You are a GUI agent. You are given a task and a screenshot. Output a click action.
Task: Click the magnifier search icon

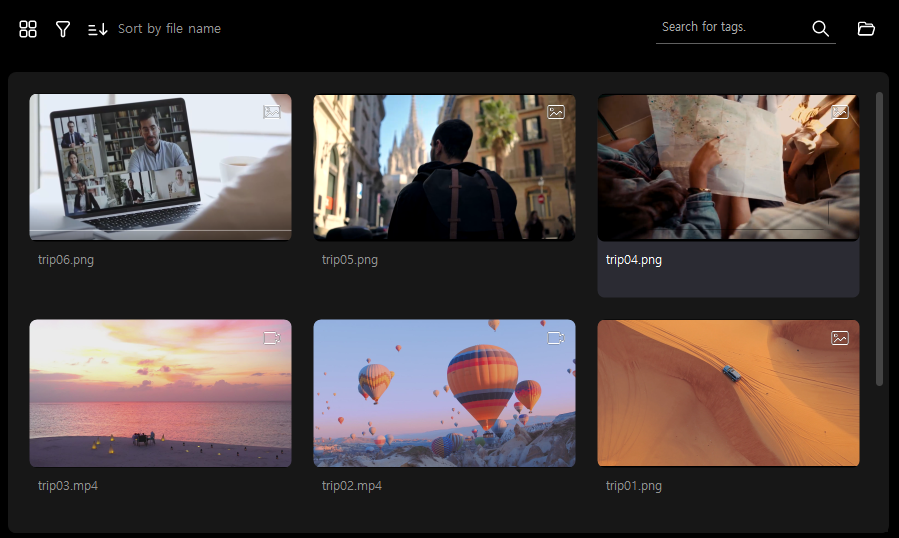pos(820,29)
